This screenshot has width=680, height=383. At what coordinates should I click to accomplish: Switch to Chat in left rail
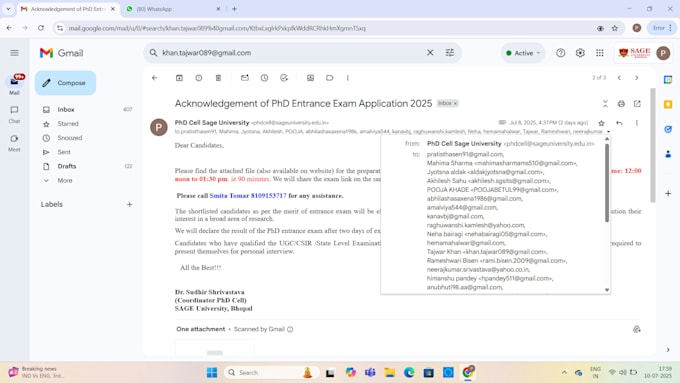click(x=14, y=114)
